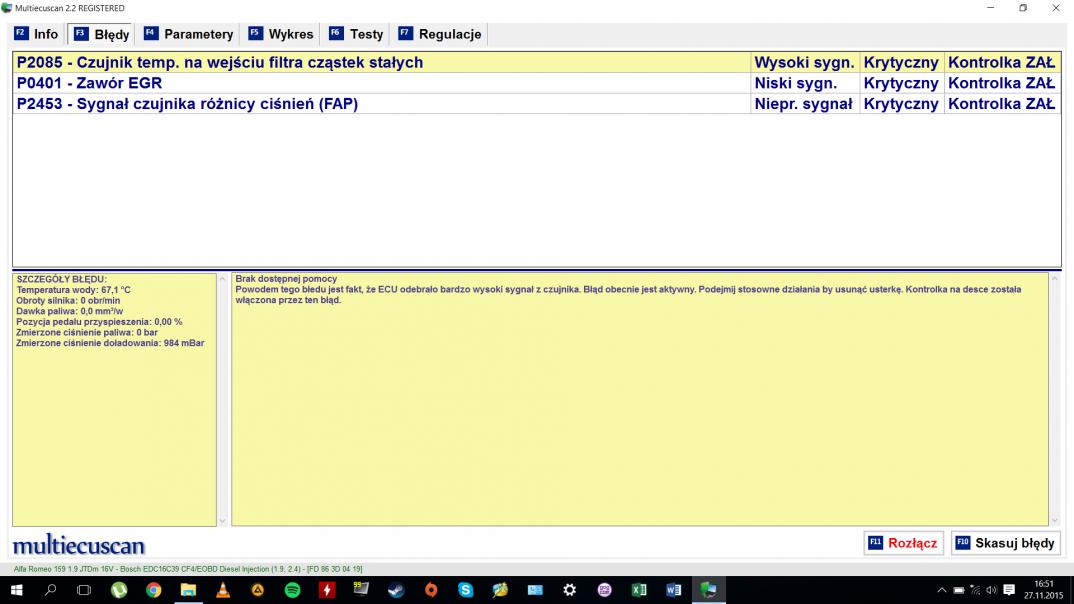Launch Google Chrome from taskbar

(x=153, y=590)
